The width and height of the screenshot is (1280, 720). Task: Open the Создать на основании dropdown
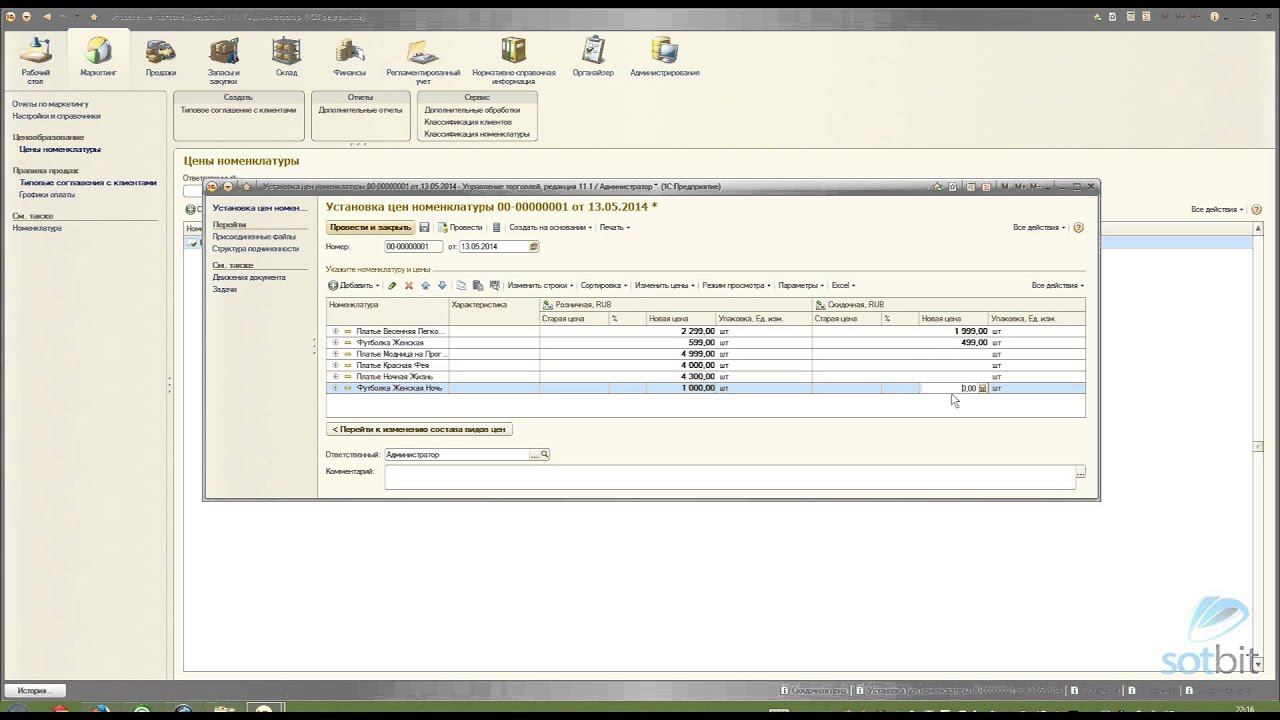(550, 228)
